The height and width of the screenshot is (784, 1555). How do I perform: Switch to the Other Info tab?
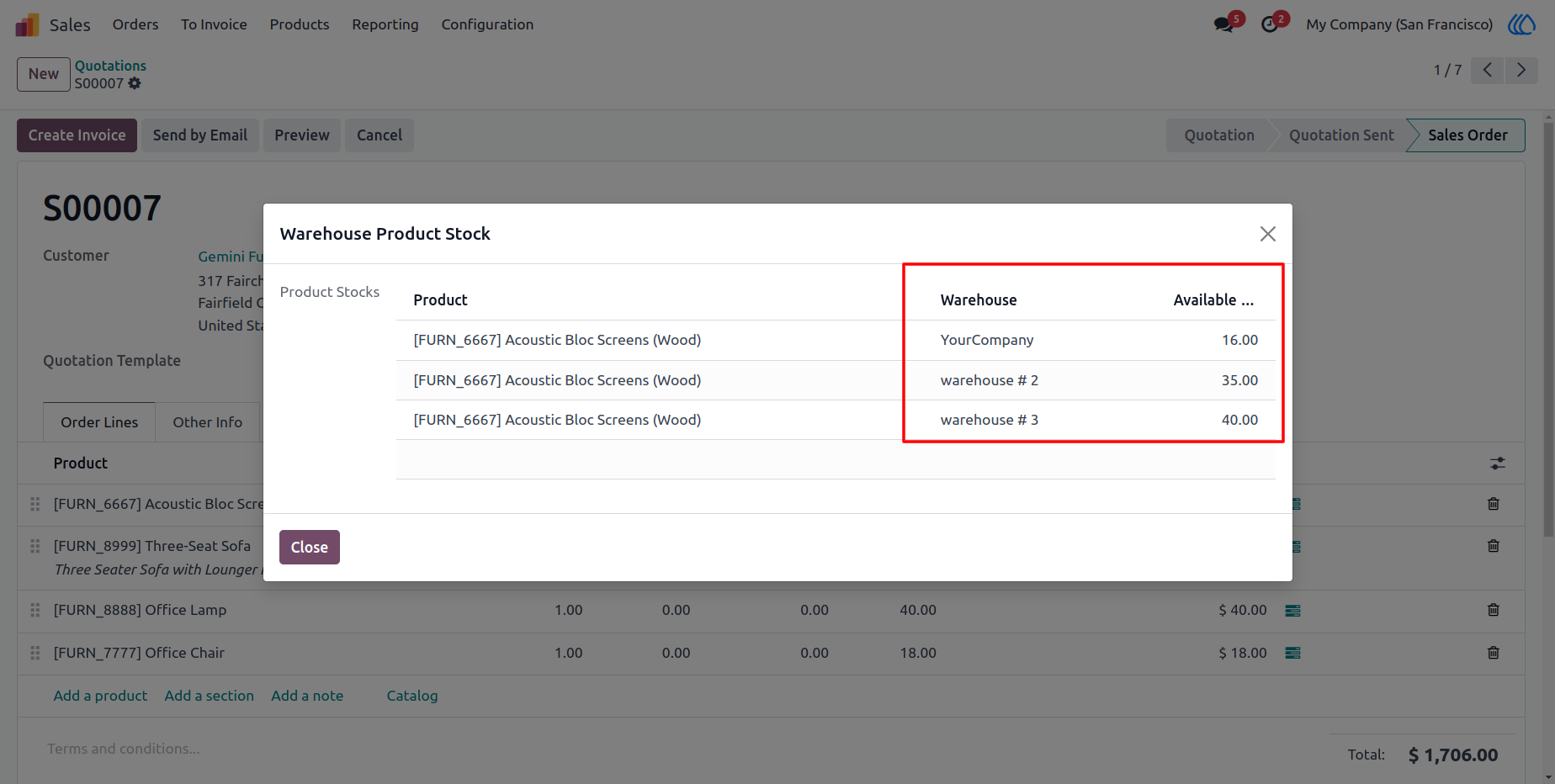pyautogui.click(x=208, y=422)
